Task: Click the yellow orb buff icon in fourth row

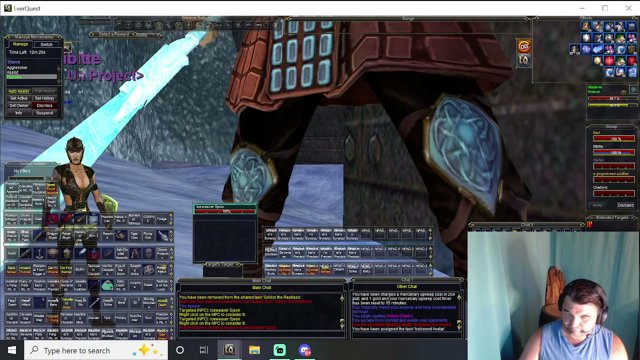Action: [x=598, y=61]
